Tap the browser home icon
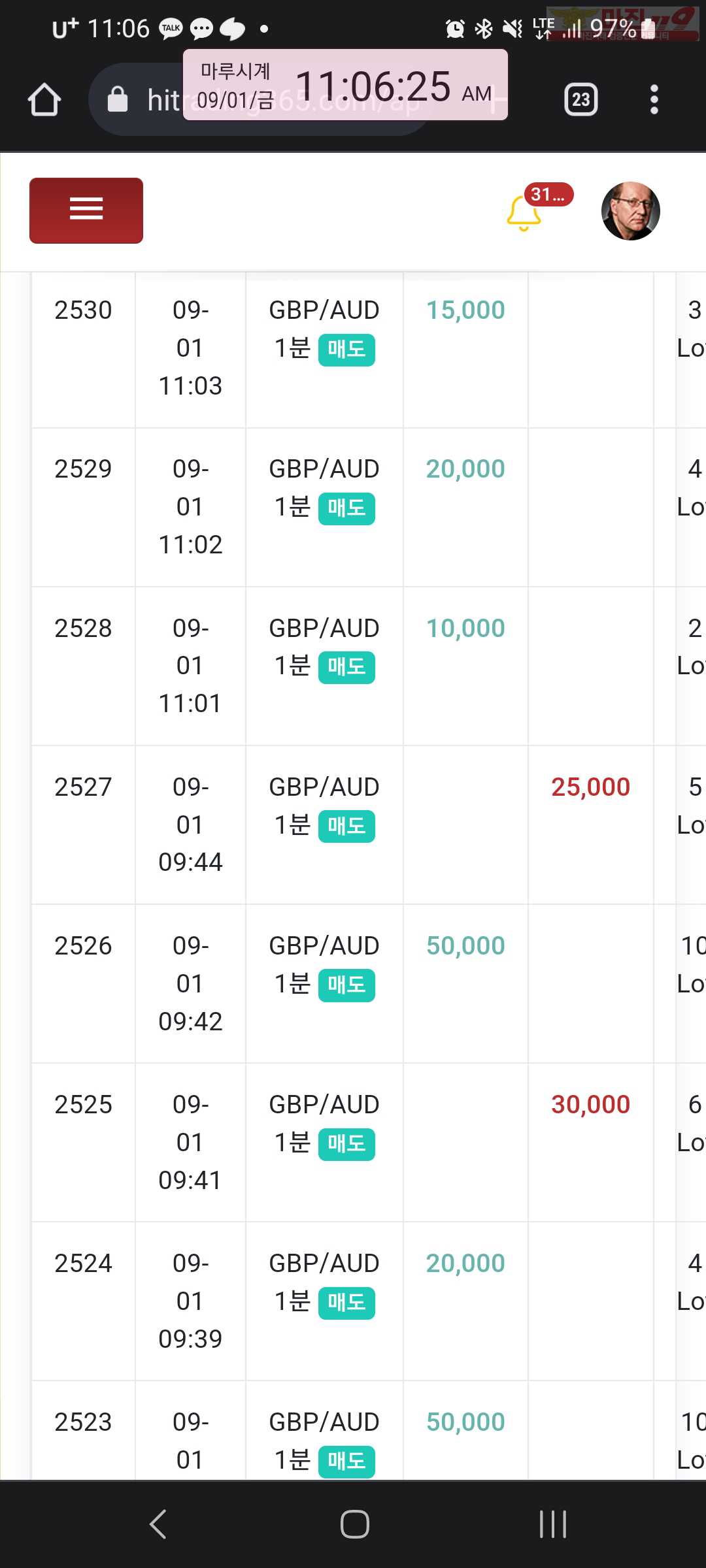The width and height of the screenshot is (706, 1568). (x=44, y=99)
